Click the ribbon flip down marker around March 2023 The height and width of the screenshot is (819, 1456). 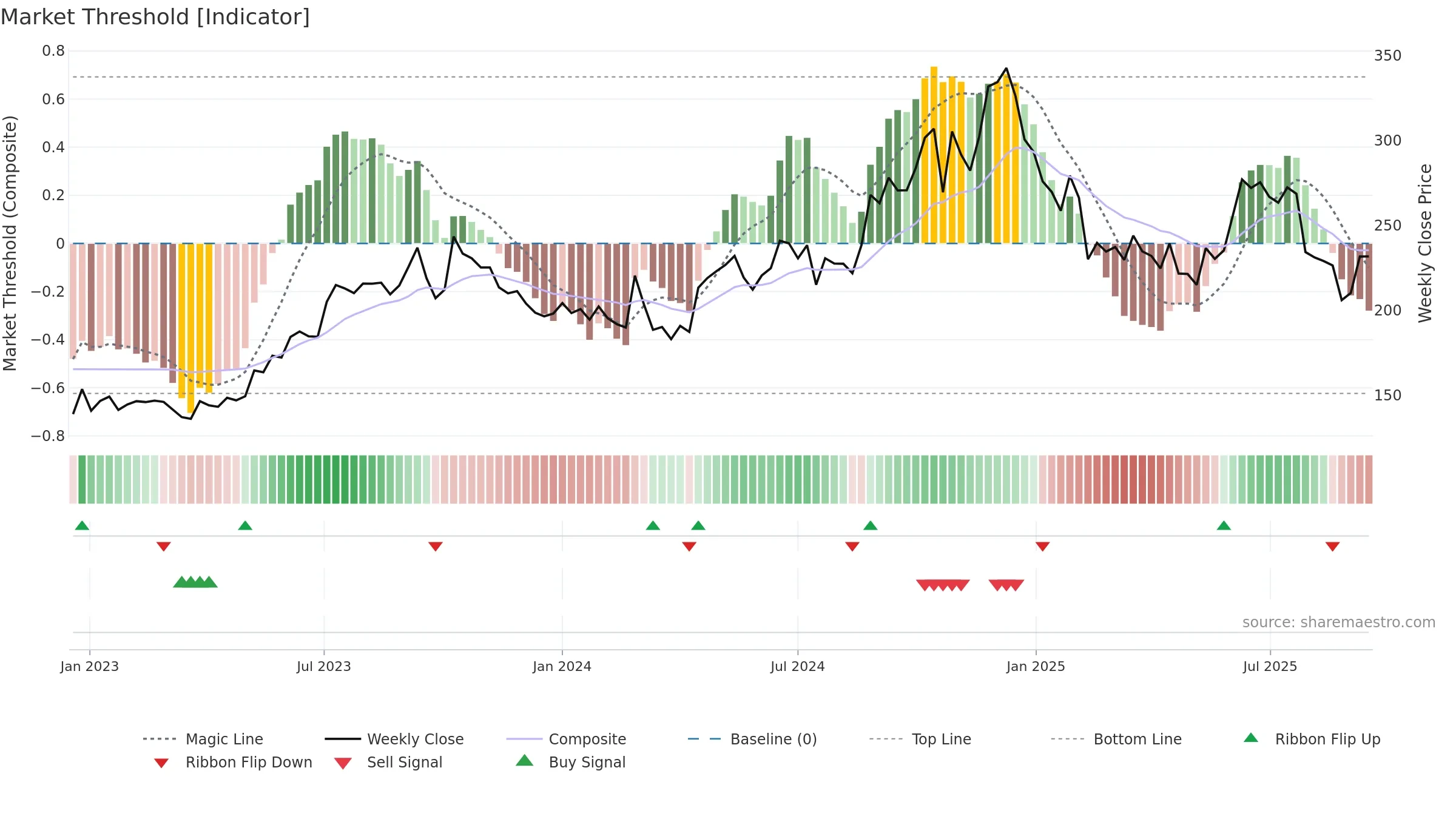tap(164, 547)
